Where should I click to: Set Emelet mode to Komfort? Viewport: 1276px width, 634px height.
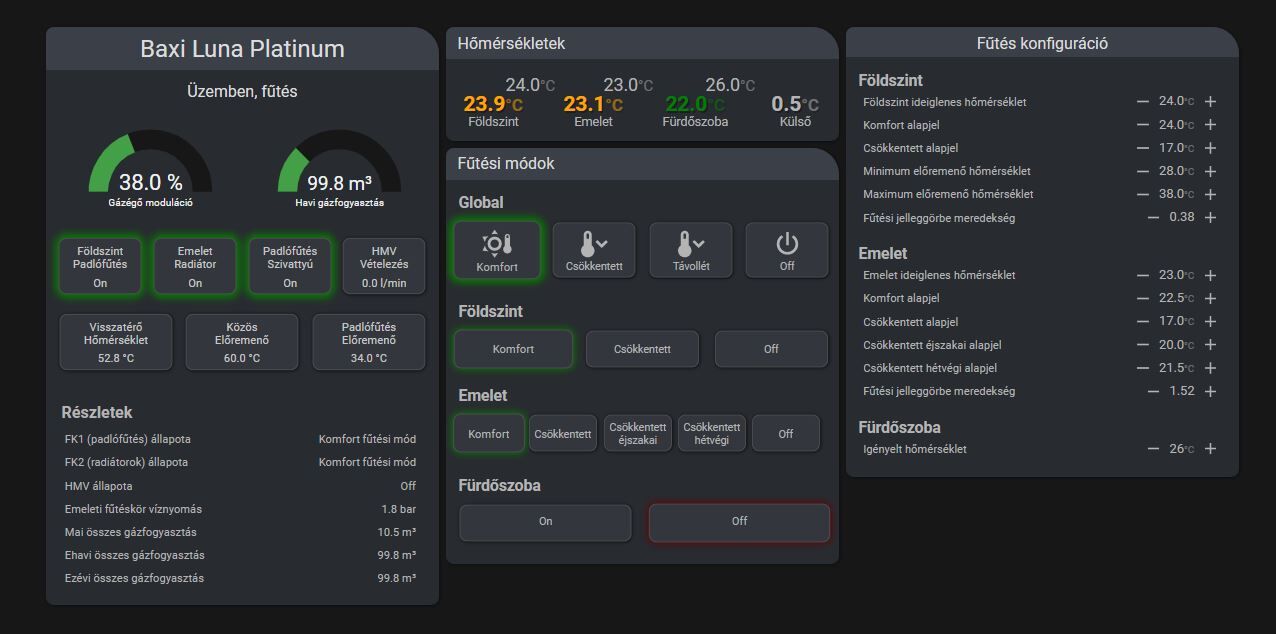[489, 434]
